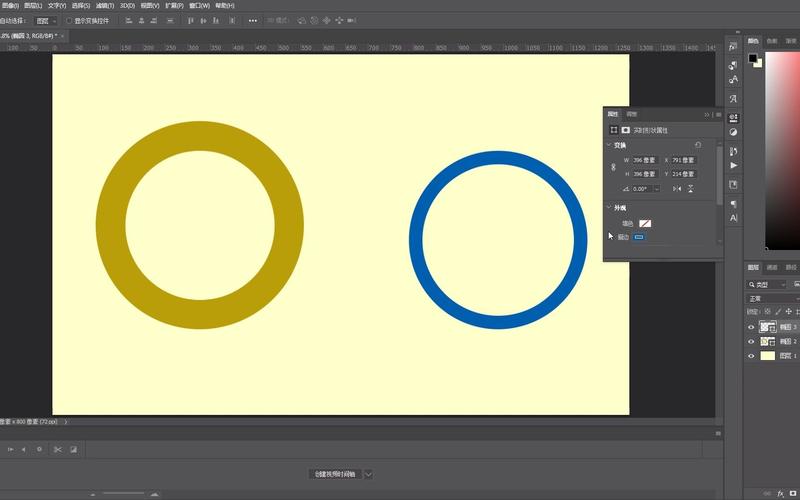
Task: Open the 自动选择 layer/group dropdown
Action: [x=45, y=20]
